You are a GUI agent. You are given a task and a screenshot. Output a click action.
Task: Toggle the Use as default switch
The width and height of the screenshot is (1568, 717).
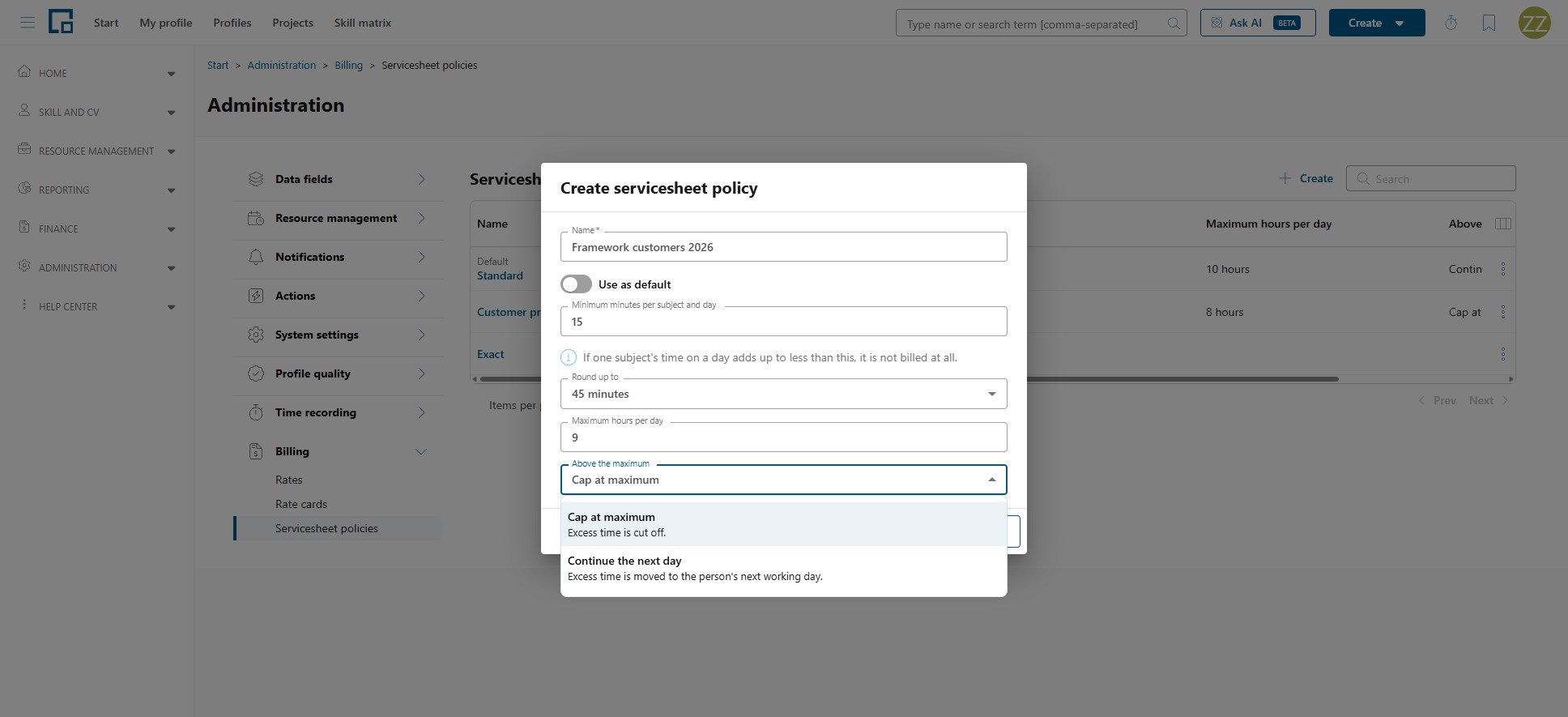click(x=576, y=284)
